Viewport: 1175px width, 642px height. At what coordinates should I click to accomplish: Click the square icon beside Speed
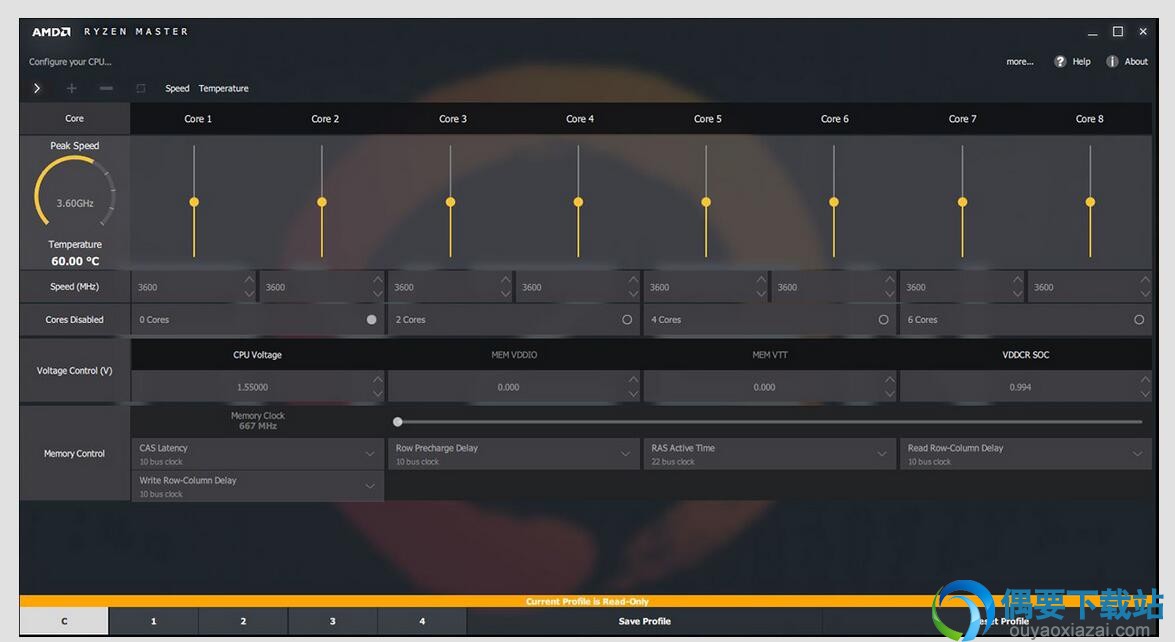141,88
